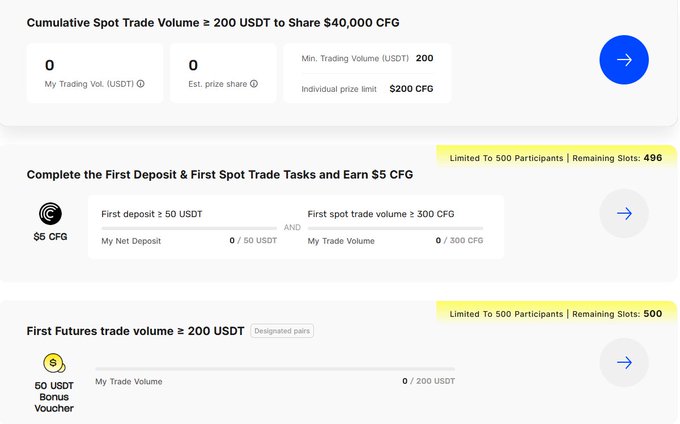Click the blue arrow button for Cumulative Spot Trade
The width and height of the screenshot is (680, 424).
[x=624, y=60]
